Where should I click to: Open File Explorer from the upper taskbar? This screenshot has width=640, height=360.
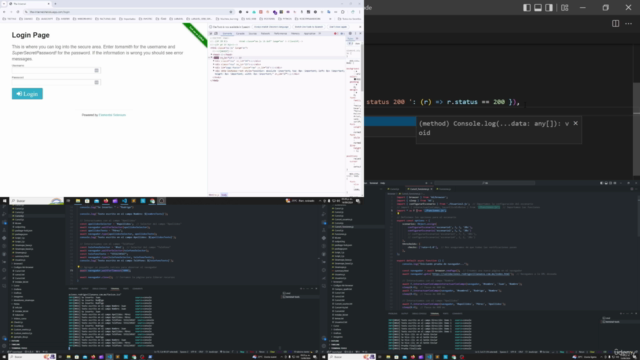[78, 201]
